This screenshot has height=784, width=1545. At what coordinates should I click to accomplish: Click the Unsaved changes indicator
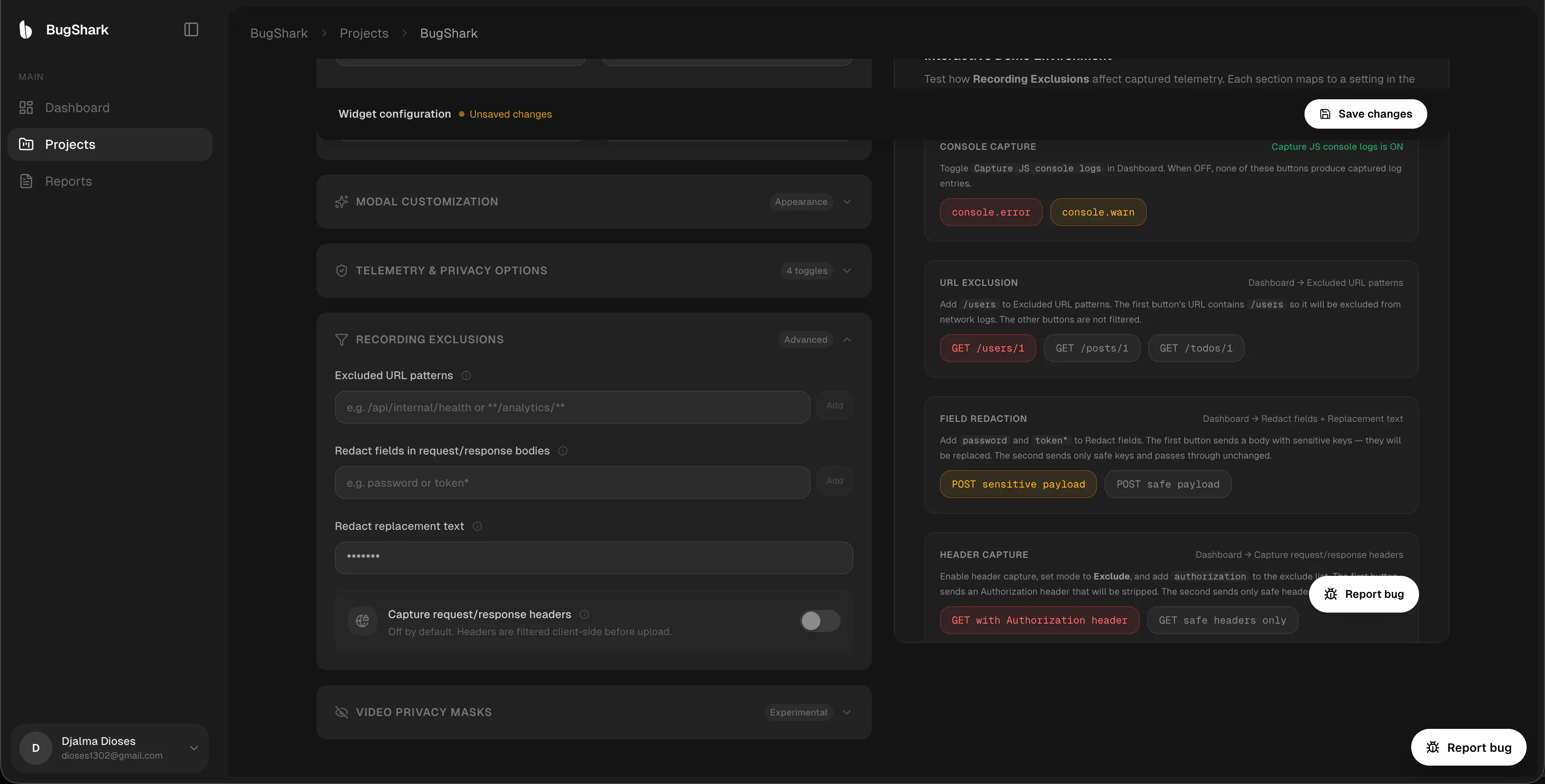coord(505,114)
